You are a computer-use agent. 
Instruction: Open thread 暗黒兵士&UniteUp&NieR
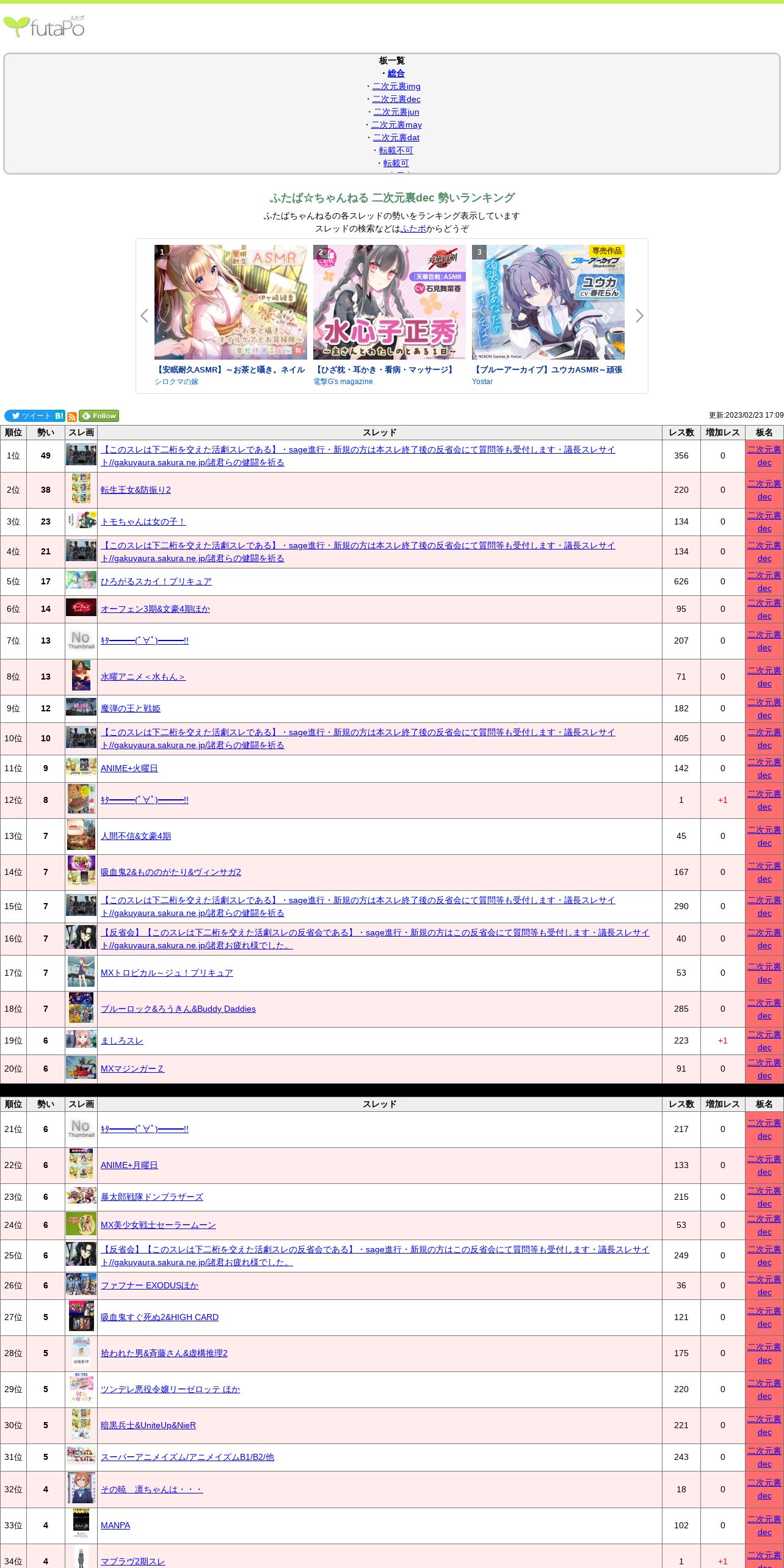(148, 1425)
